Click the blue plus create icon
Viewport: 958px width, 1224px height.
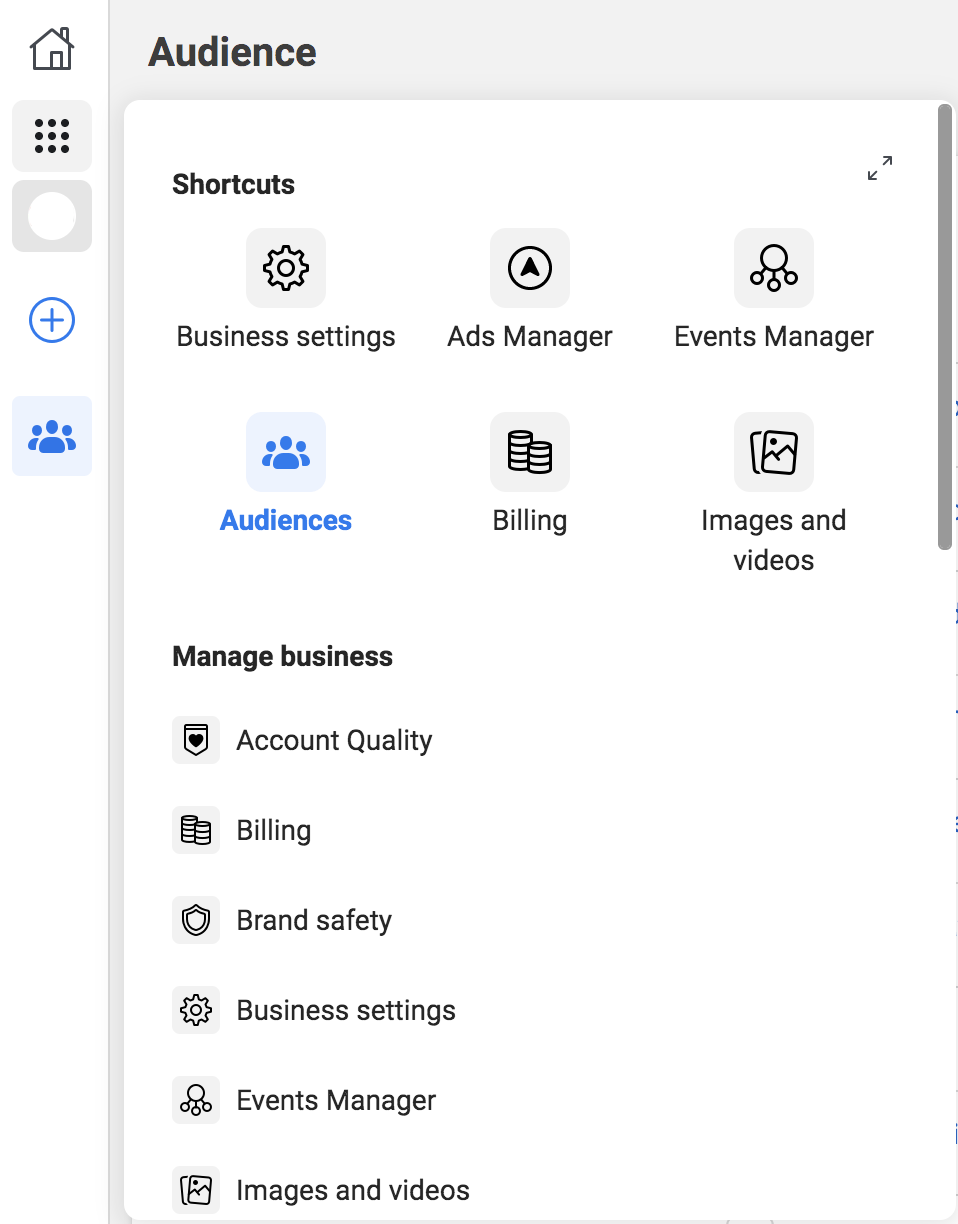click(52, 320)
